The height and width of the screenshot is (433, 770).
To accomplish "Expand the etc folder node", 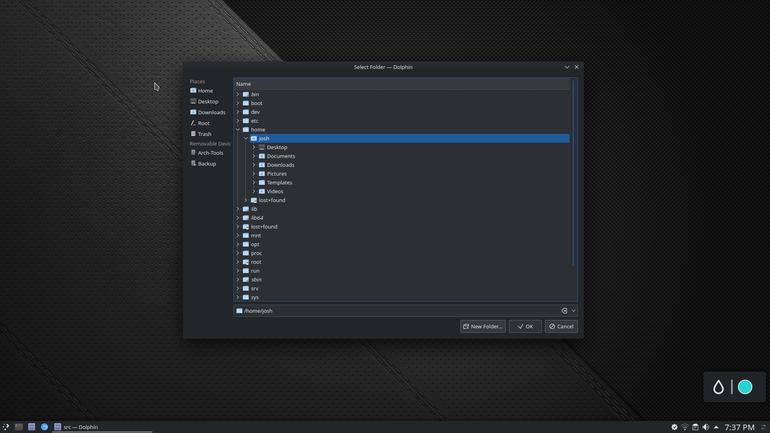I will [x=238, y=121].
